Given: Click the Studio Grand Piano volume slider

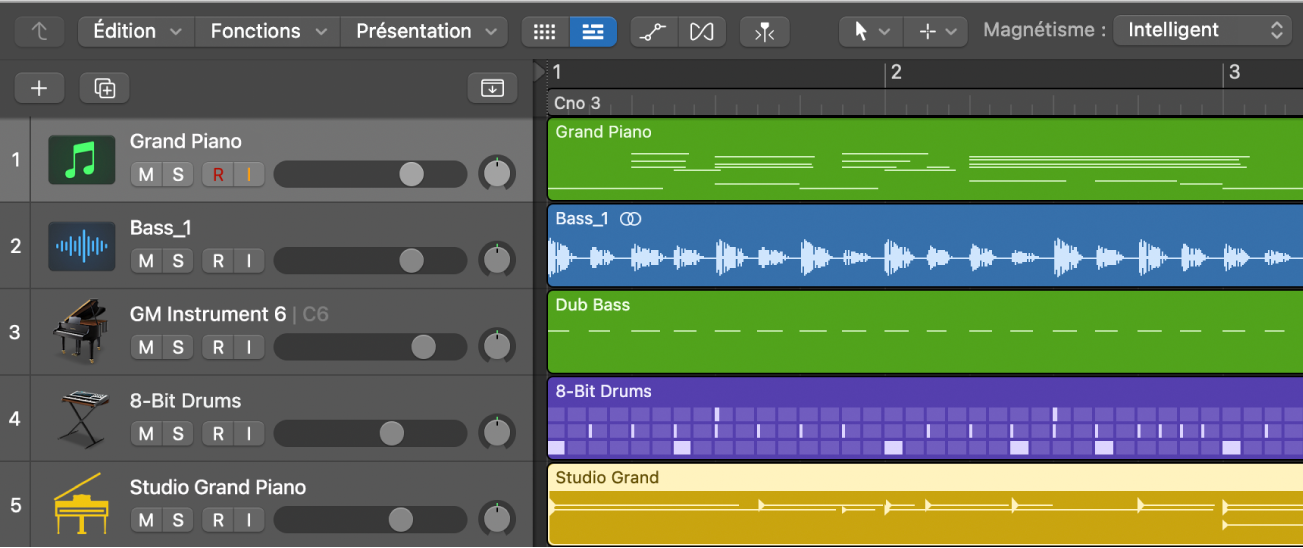Looking at the screenshot, I should 400,520.
